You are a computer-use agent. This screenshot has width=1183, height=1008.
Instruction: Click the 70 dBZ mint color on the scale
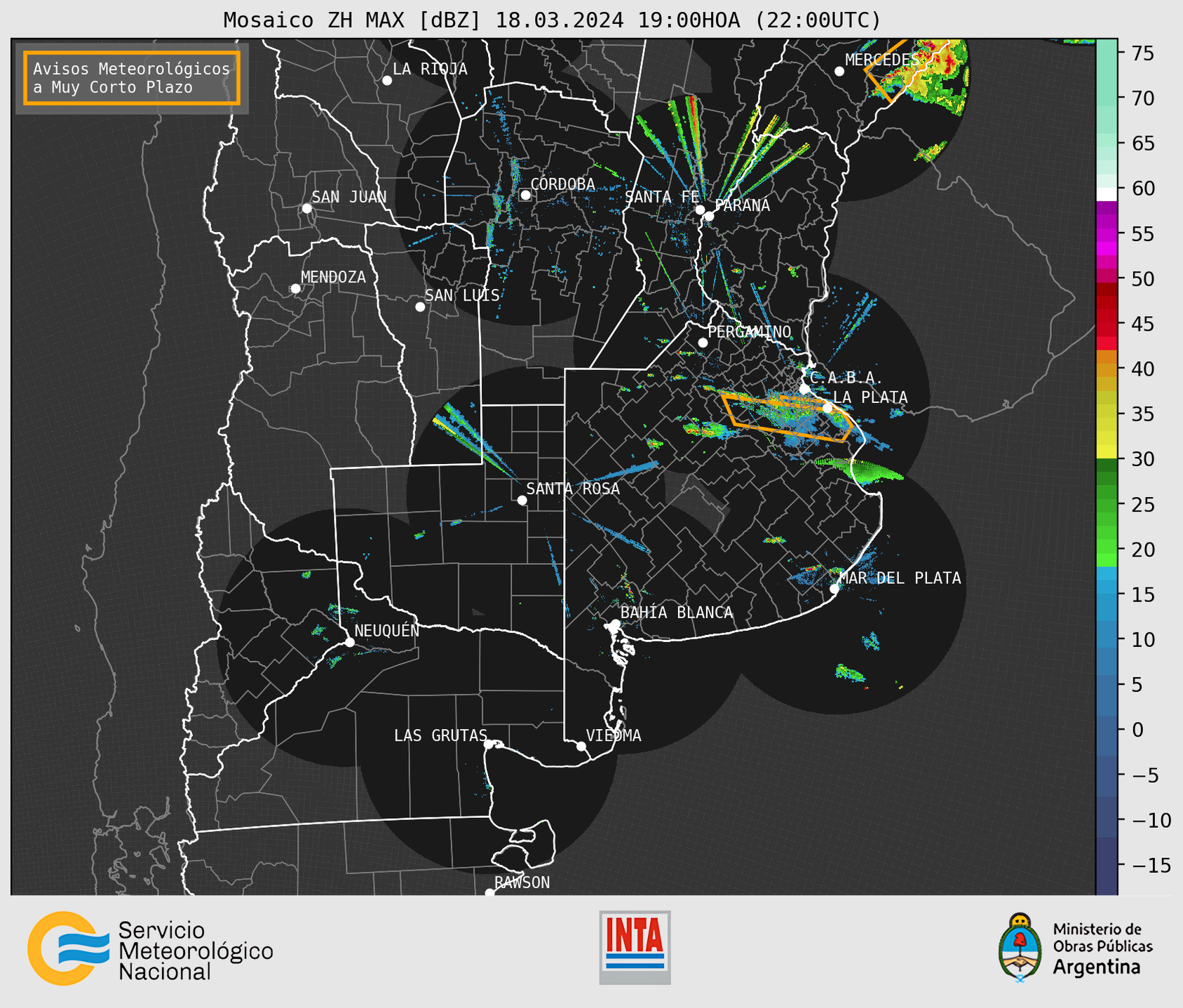(1107, 98)
